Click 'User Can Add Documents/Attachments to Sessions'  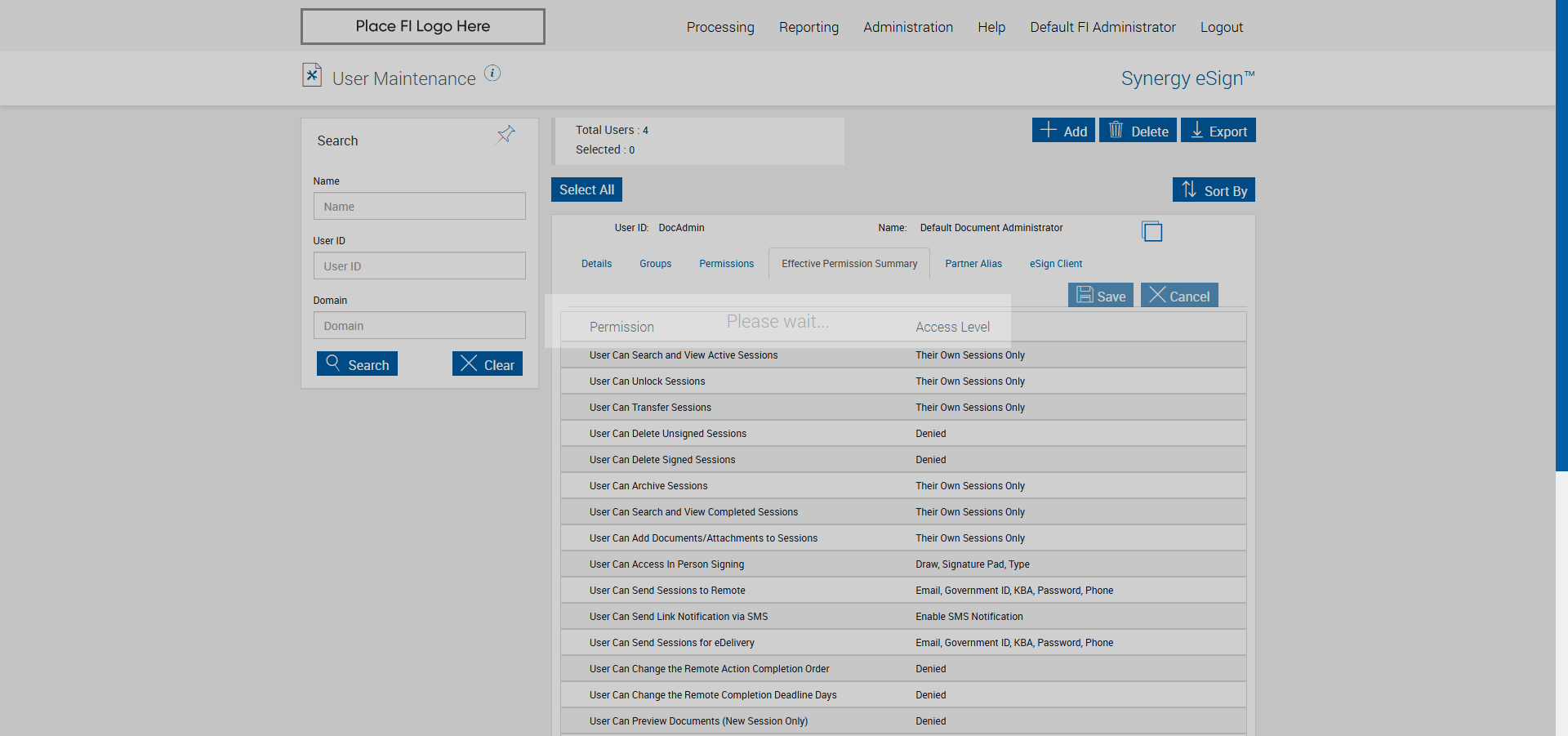pyautogui.click(x=703, y=538)
